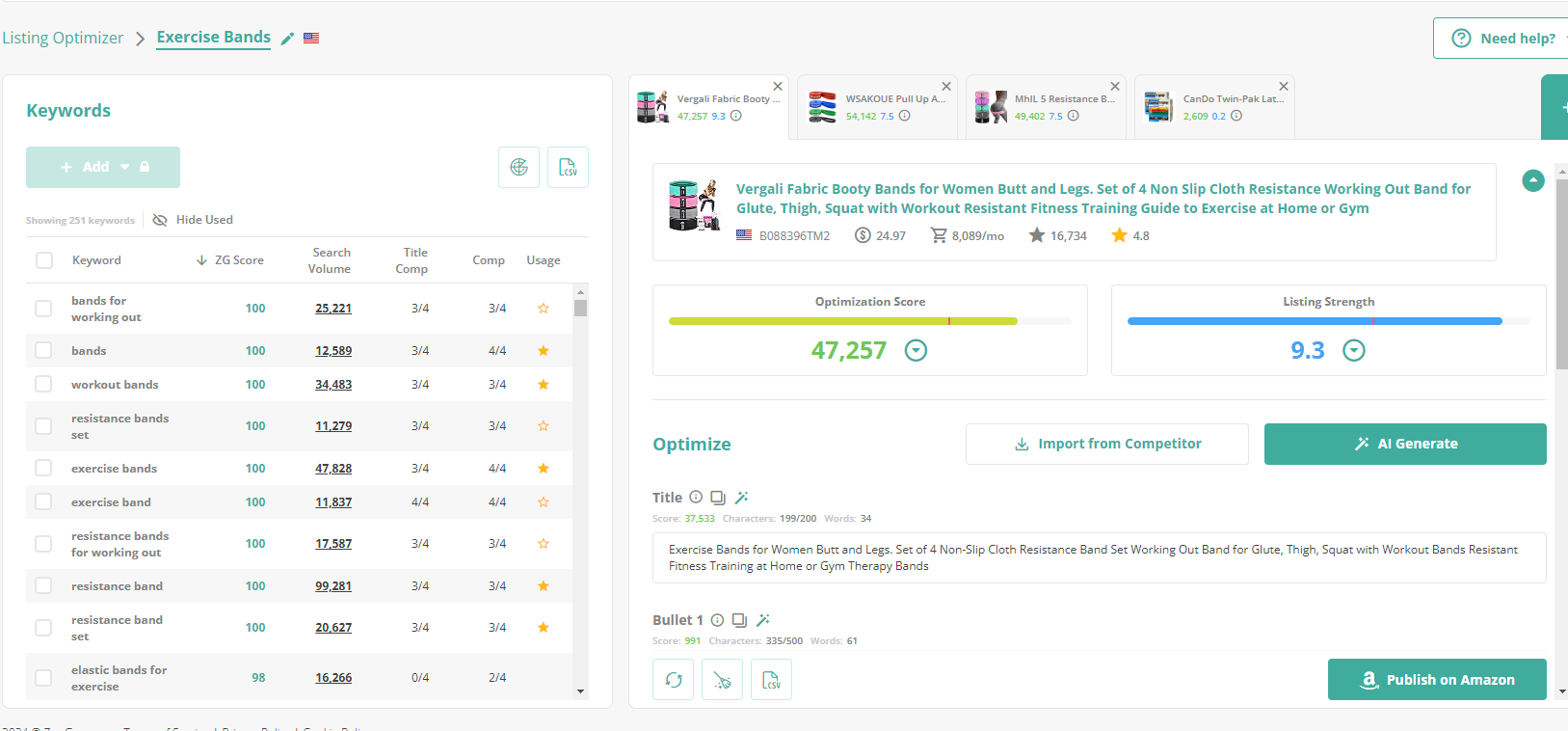Click the 'resistance band set' keyword text
Screen dimensions: 1568x731
pyautogui.click(x=117, y=628)
